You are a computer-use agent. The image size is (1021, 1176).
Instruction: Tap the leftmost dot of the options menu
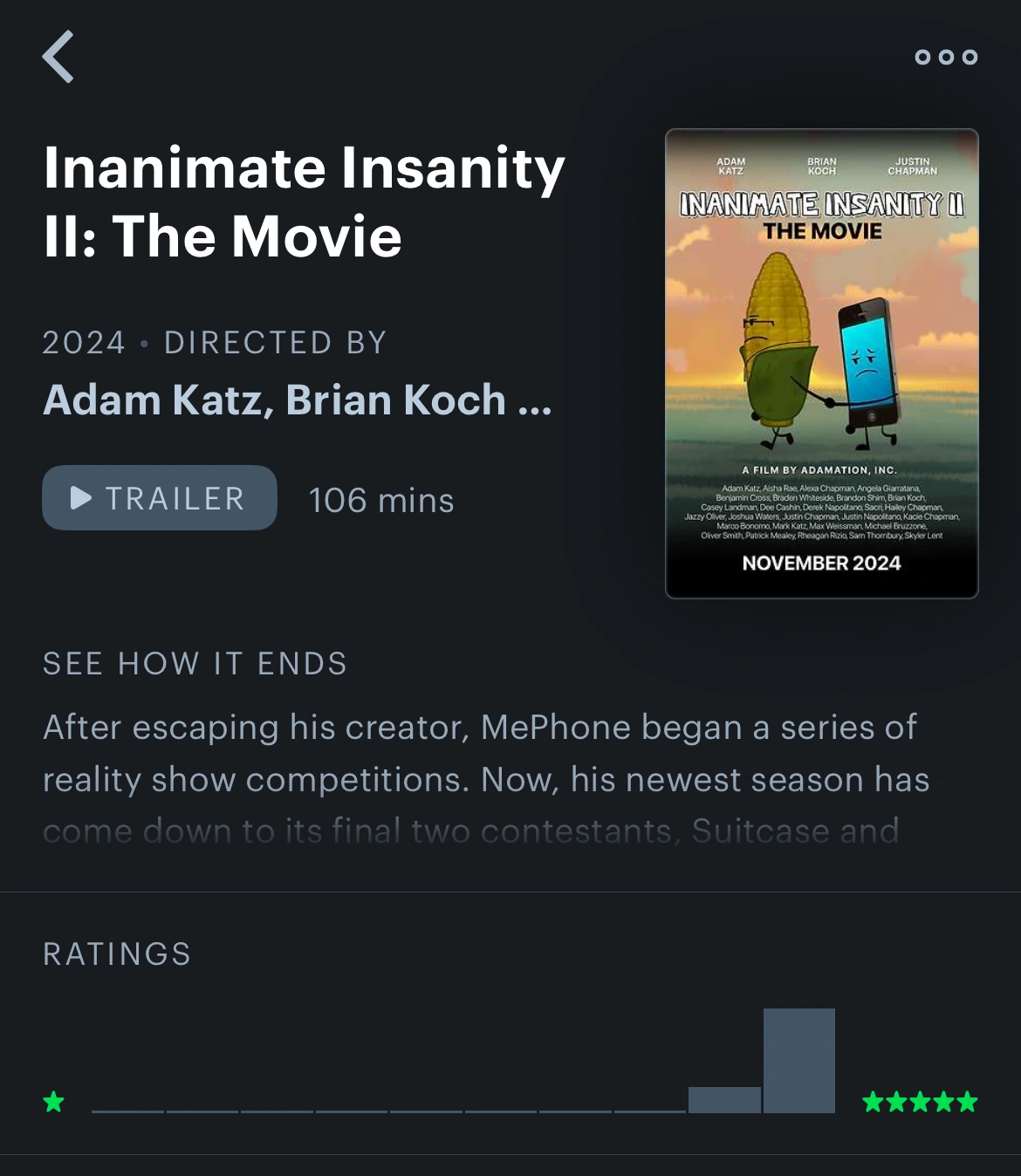pyautogui.click(x=922, y=58)
